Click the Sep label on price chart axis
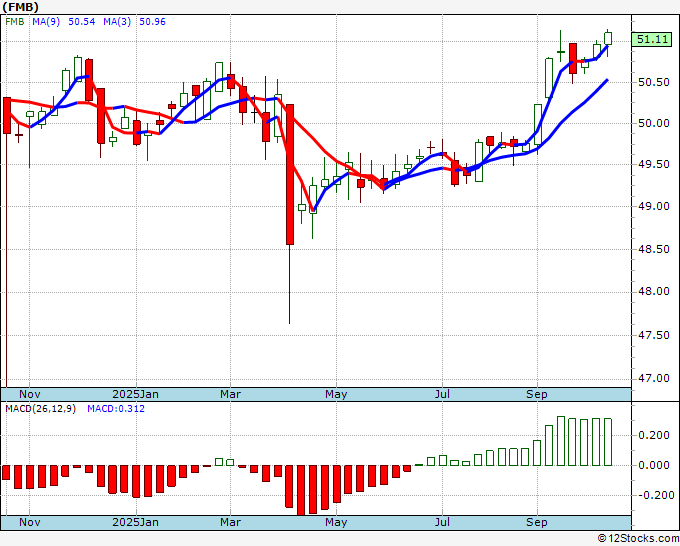 (x=537, y=394)
